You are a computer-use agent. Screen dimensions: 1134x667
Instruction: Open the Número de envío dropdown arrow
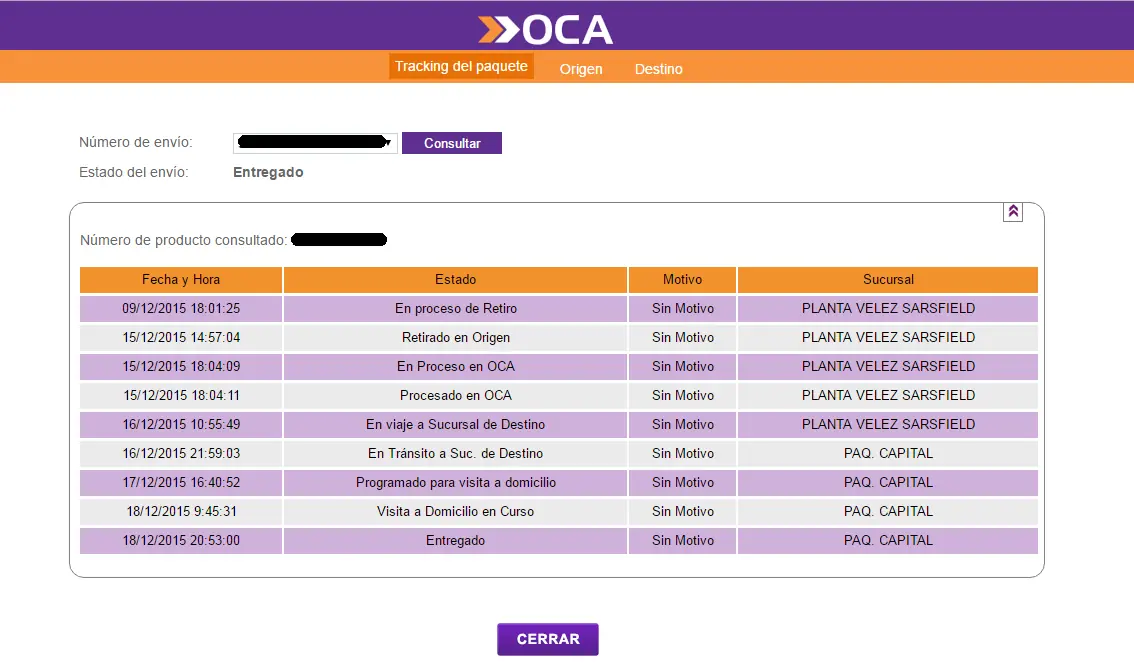tap(388, 143)
